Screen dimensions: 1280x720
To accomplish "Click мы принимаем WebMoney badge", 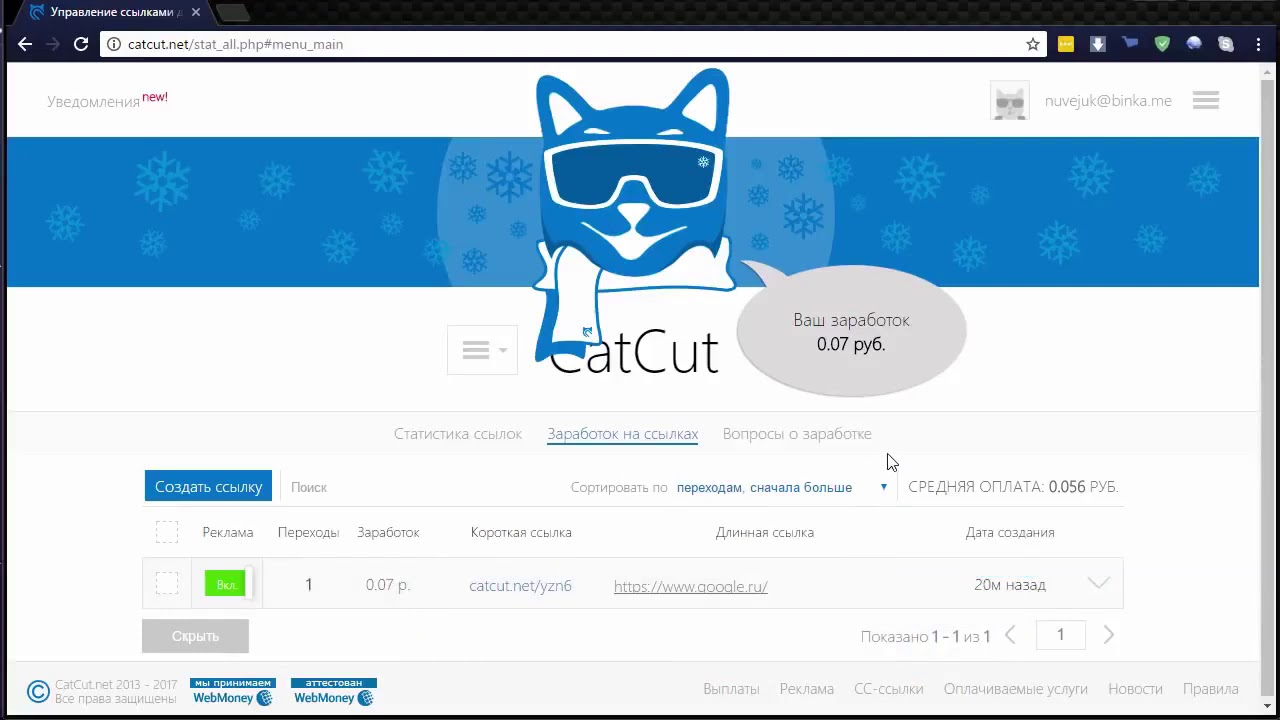I will [x=231, y=691].
